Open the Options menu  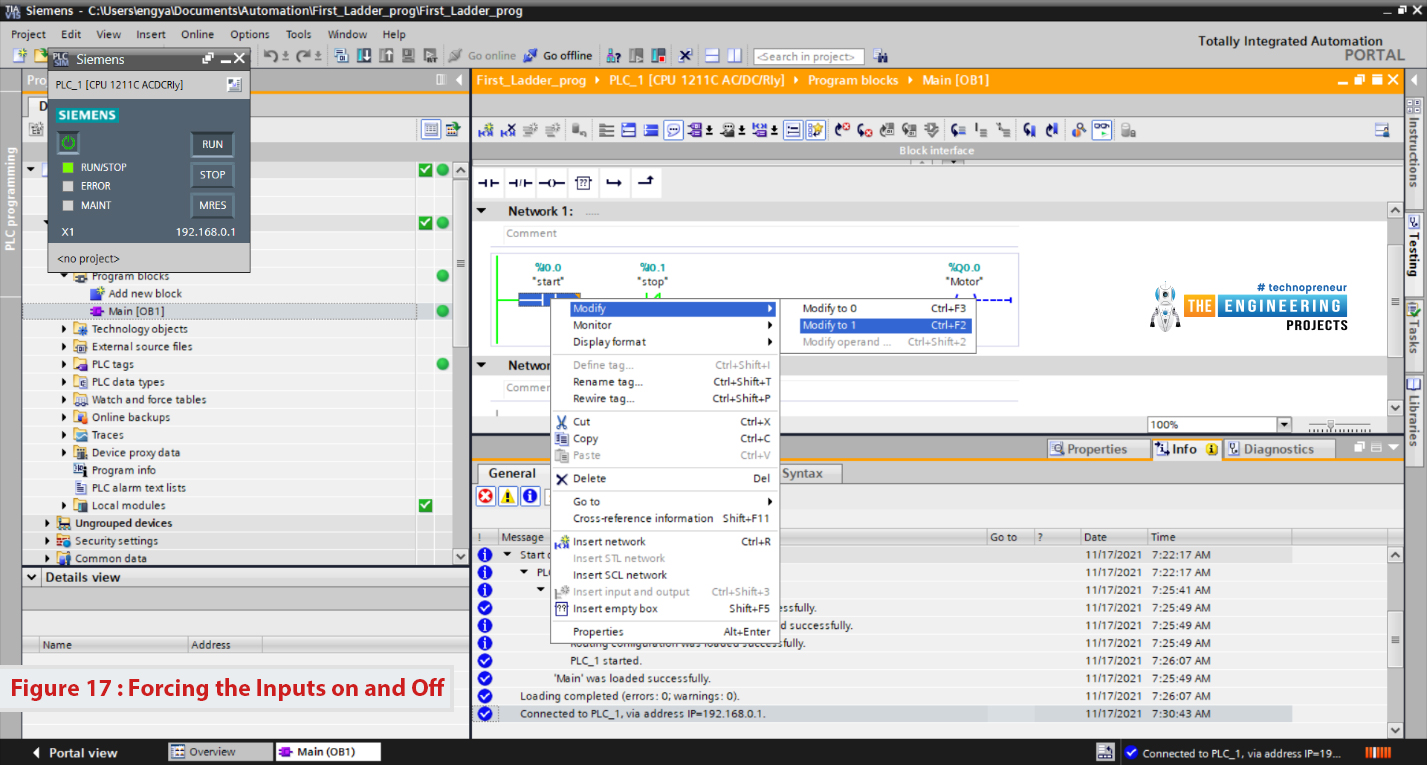click(x=250, y=34)
